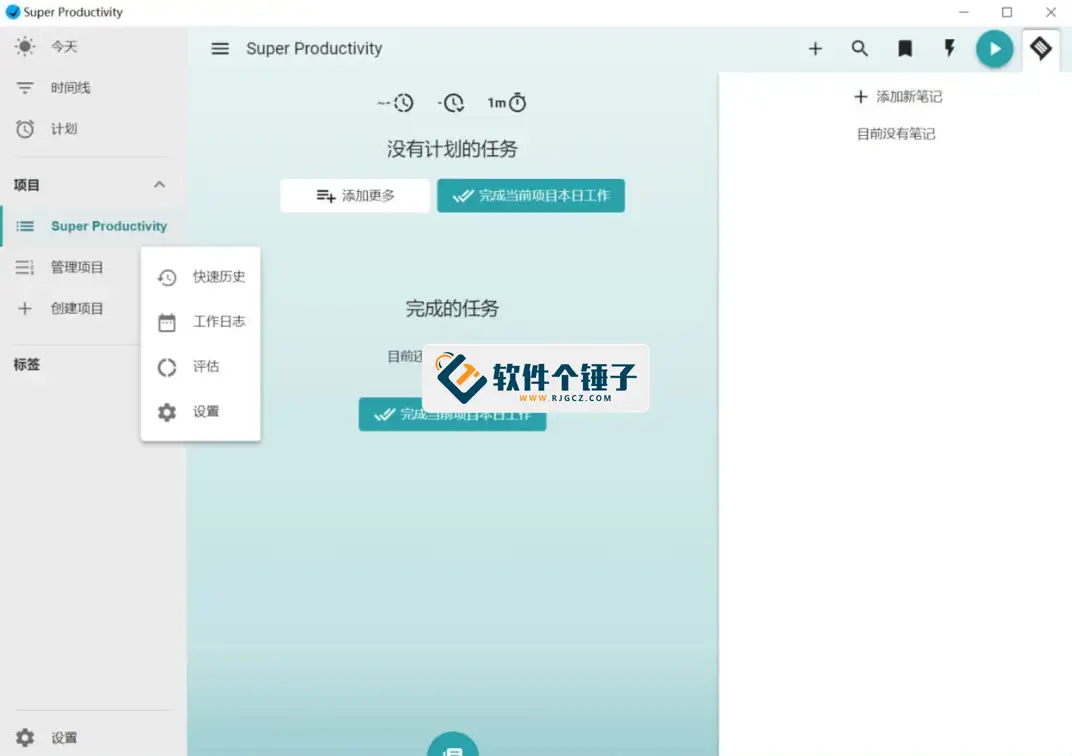Minimize the Super Productivity window
The height and width of the screenshot is (756, 1072).
[x=964, y=12]
